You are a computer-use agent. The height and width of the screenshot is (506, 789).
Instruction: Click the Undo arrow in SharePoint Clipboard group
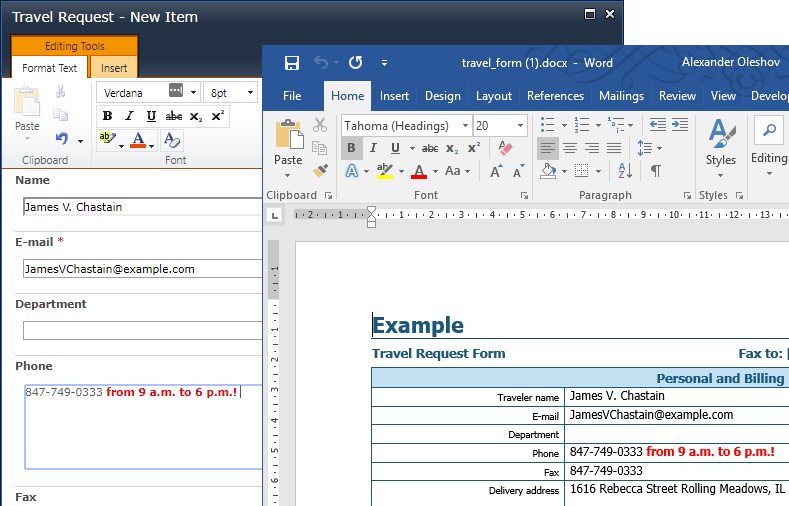coord(62,139)
